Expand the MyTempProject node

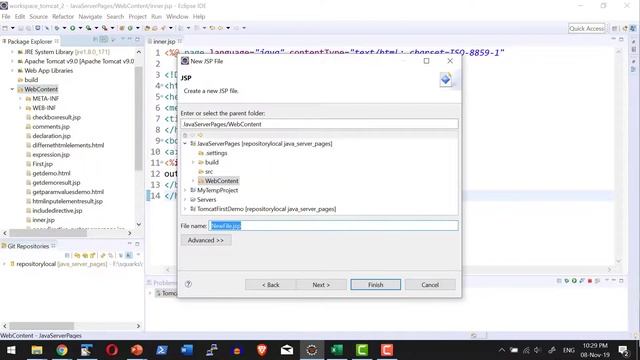(x=185, y=190)
